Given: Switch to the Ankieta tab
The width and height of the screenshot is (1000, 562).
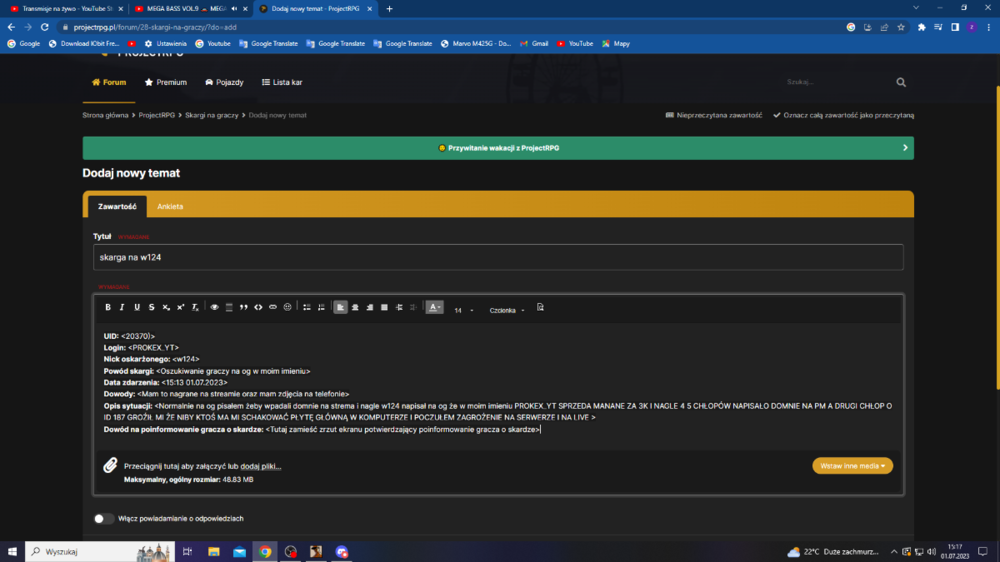Looking at the screenshot, I should coord(170,207).
